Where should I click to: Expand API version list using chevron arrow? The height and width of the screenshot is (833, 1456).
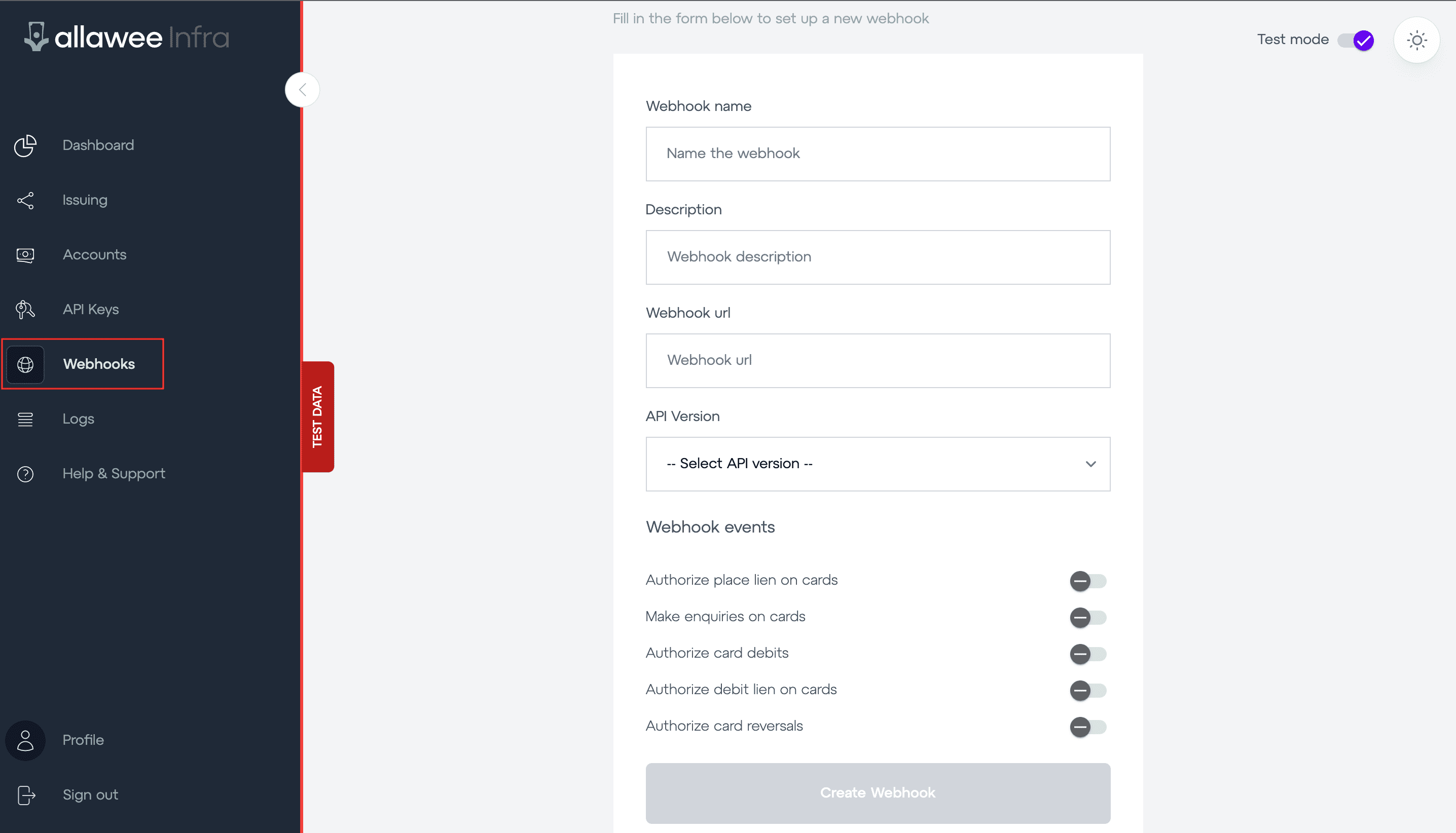1090,464
